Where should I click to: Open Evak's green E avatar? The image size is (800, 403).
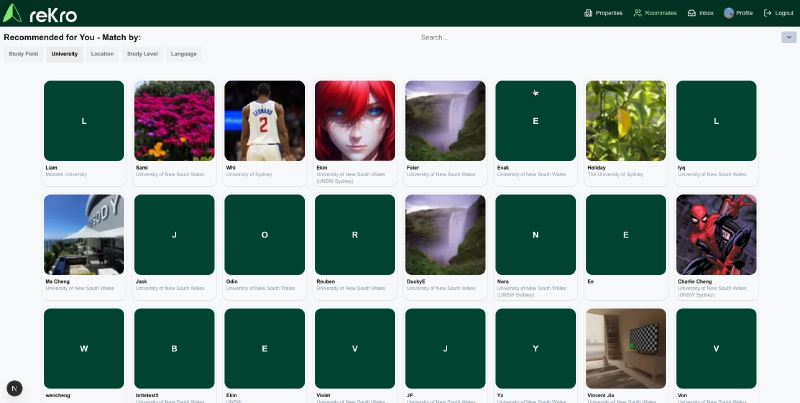[536, 121]
